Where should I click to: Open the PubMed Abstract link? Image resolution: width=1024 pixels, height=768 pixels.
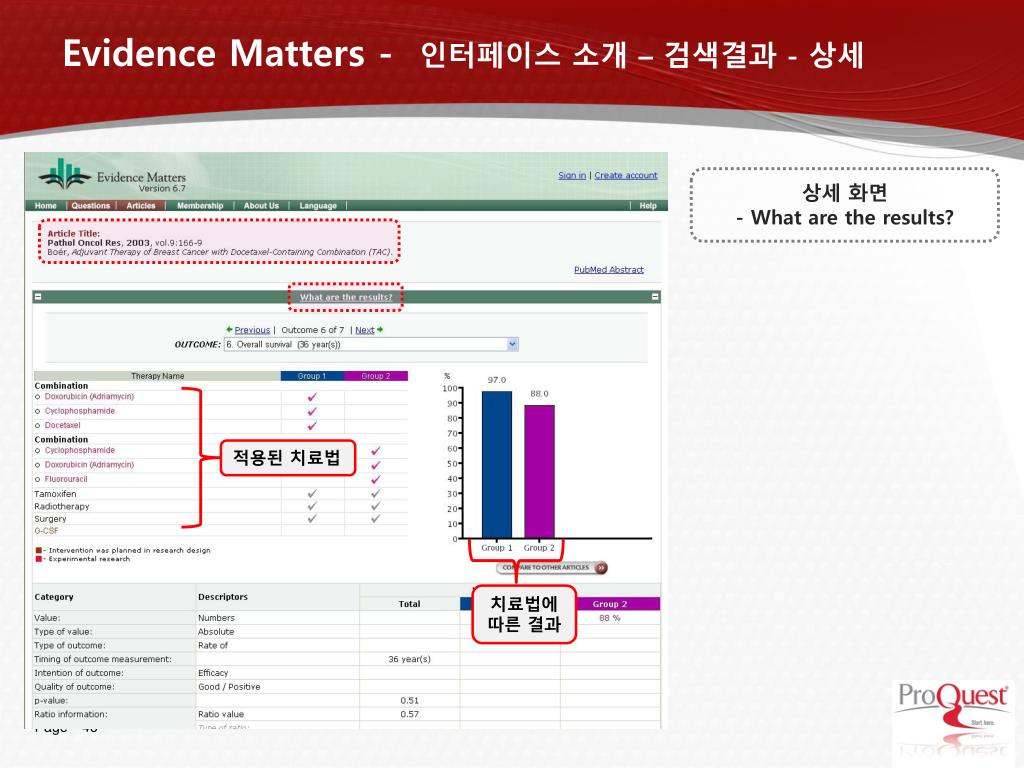609,269
